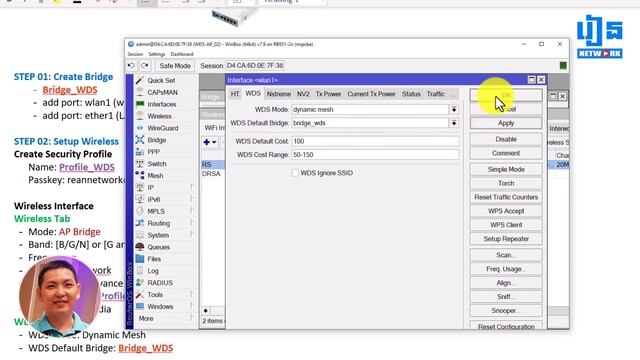Expand Tools submenu arrow
Image resolution: width=640 pixels, height=360 pixels.
pyautogui.click(x=191, y=294)
